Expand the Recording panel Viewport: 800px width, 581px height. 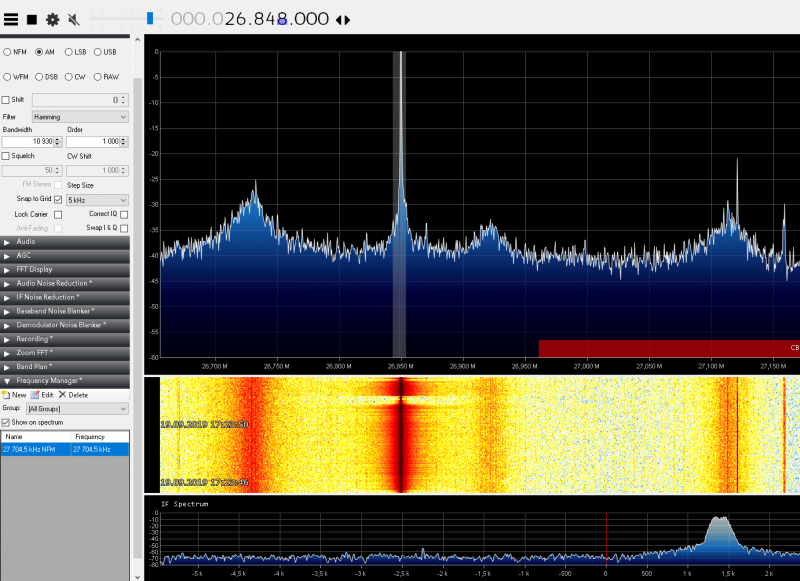pos(65,339)
